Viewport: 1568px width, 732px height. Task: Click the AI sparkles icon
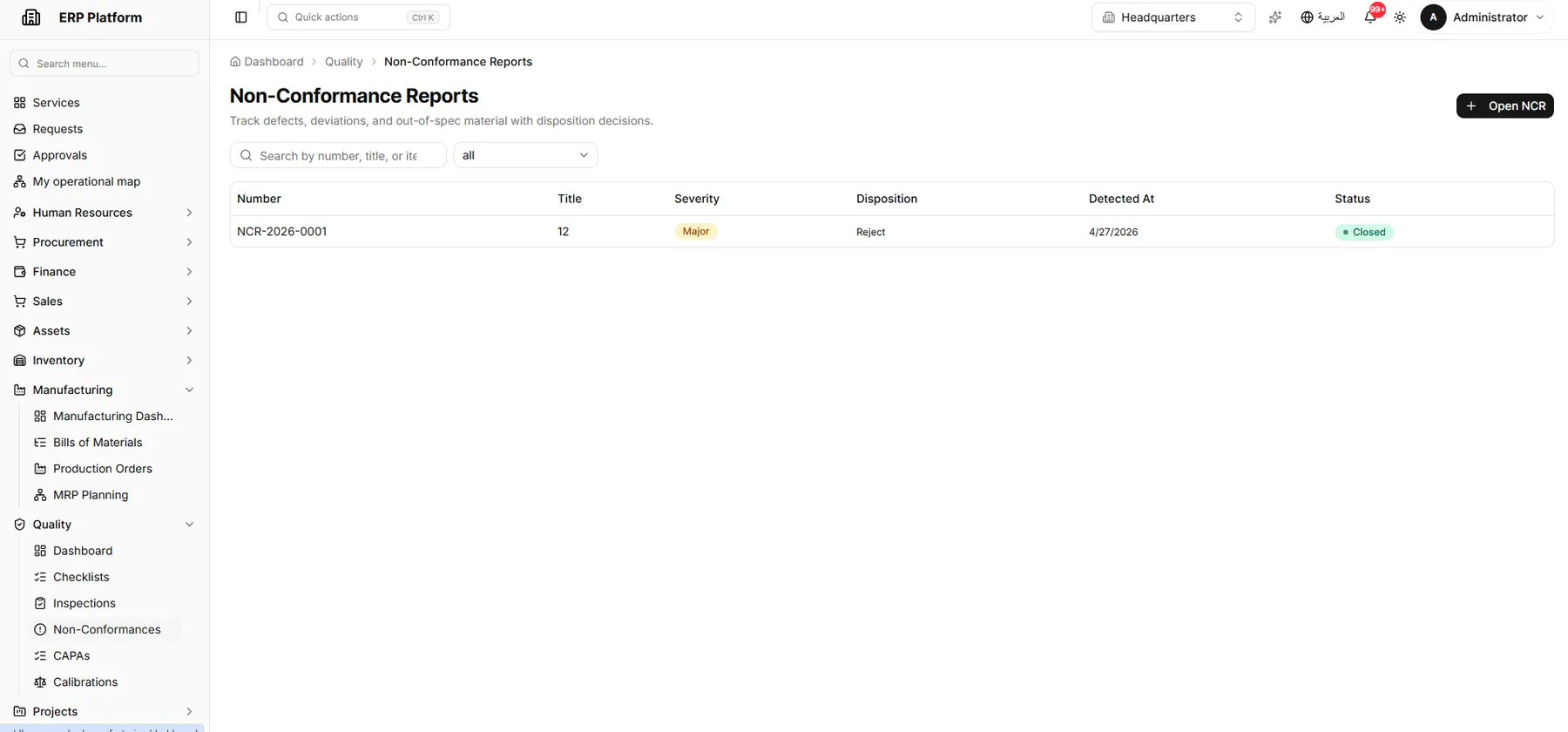1275,17
